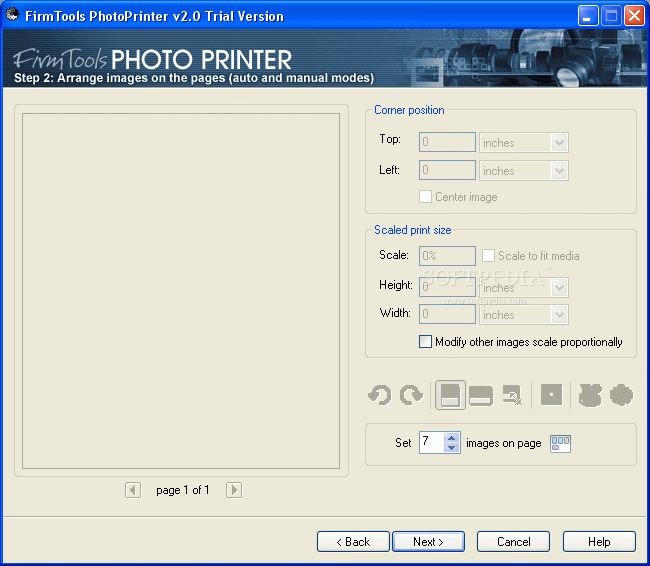Viewport: 650px width, 566px height.
Task: Decrease images on page count
Action: (x=451, y=447)
